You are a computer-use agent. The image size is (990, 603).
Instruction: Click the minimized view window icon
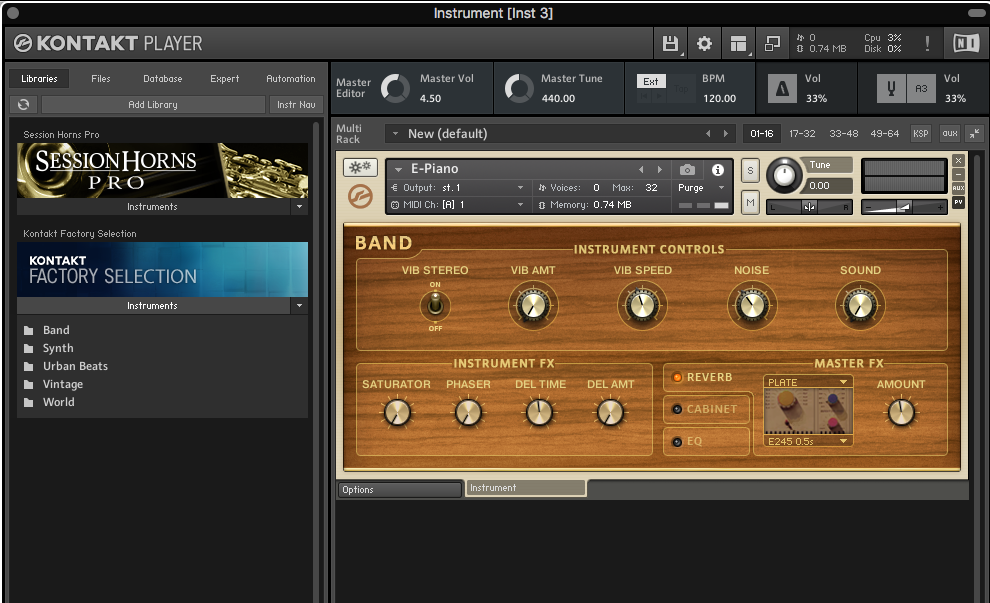point(772,43)
